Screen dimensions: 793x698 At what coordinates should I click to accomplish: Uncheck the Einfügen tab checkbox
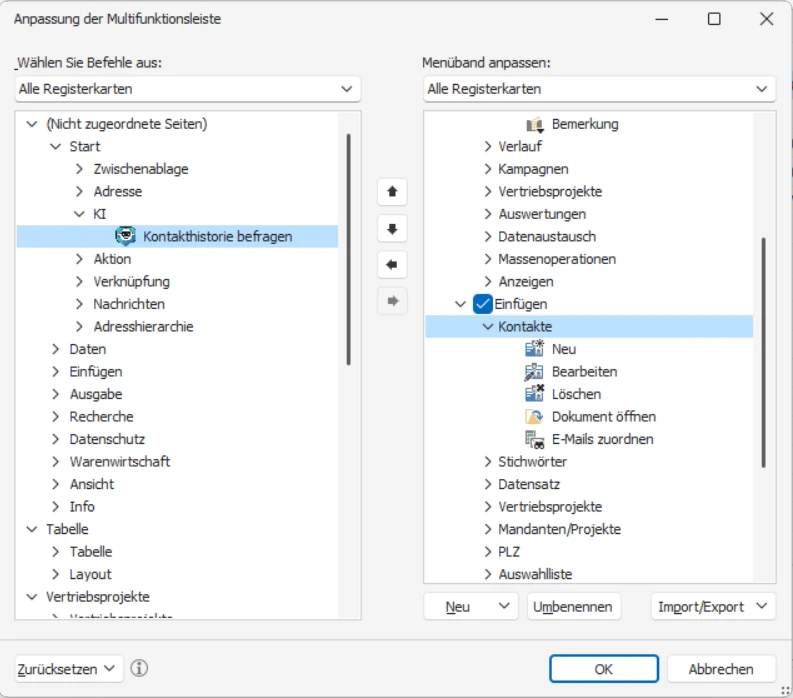[x=482, y=304]
